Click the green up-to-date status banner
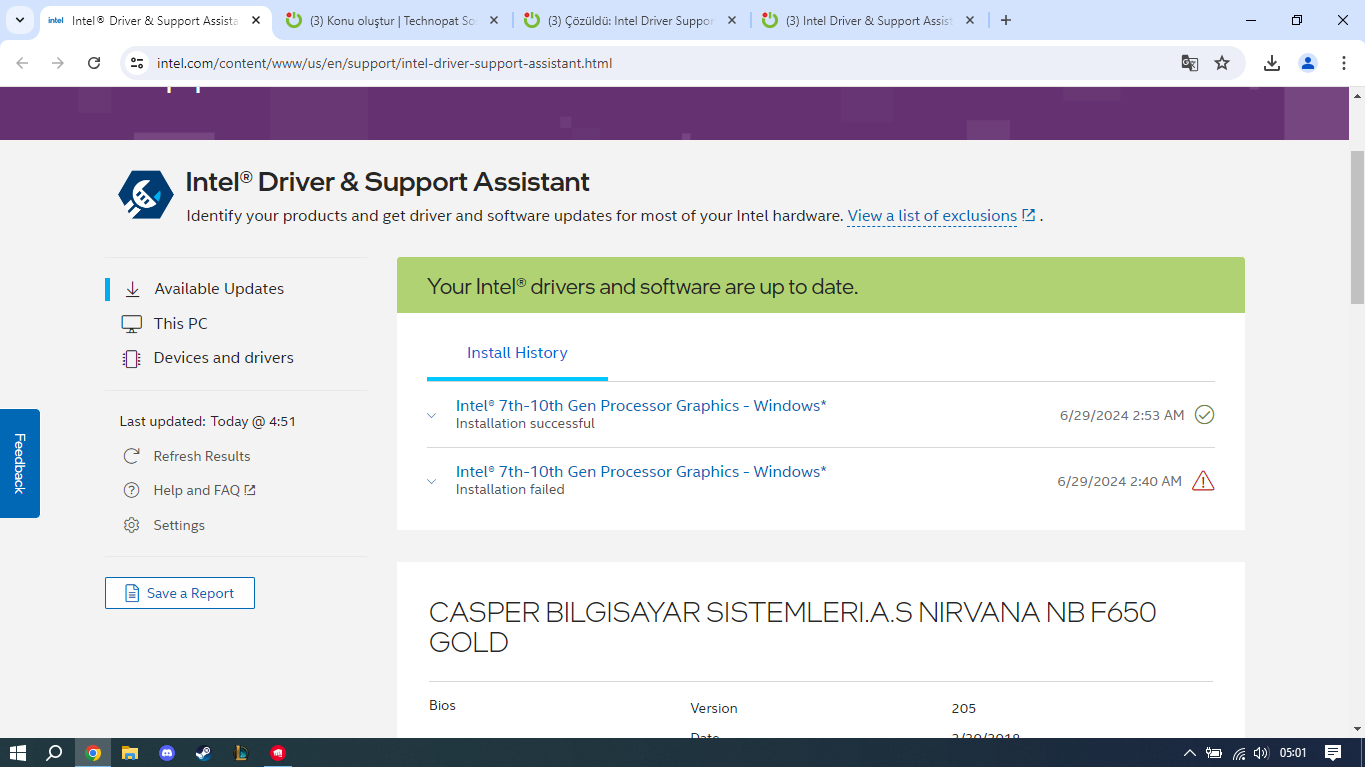This screenshot has width=1365, height=767. tap(821, 286)
